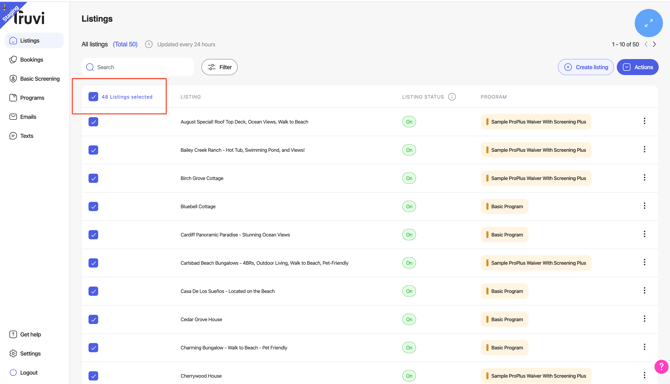Screen dimensions: 670x384
Task: Open more options for Carlsbad Beach Bungalows
Action: point(644,262)
